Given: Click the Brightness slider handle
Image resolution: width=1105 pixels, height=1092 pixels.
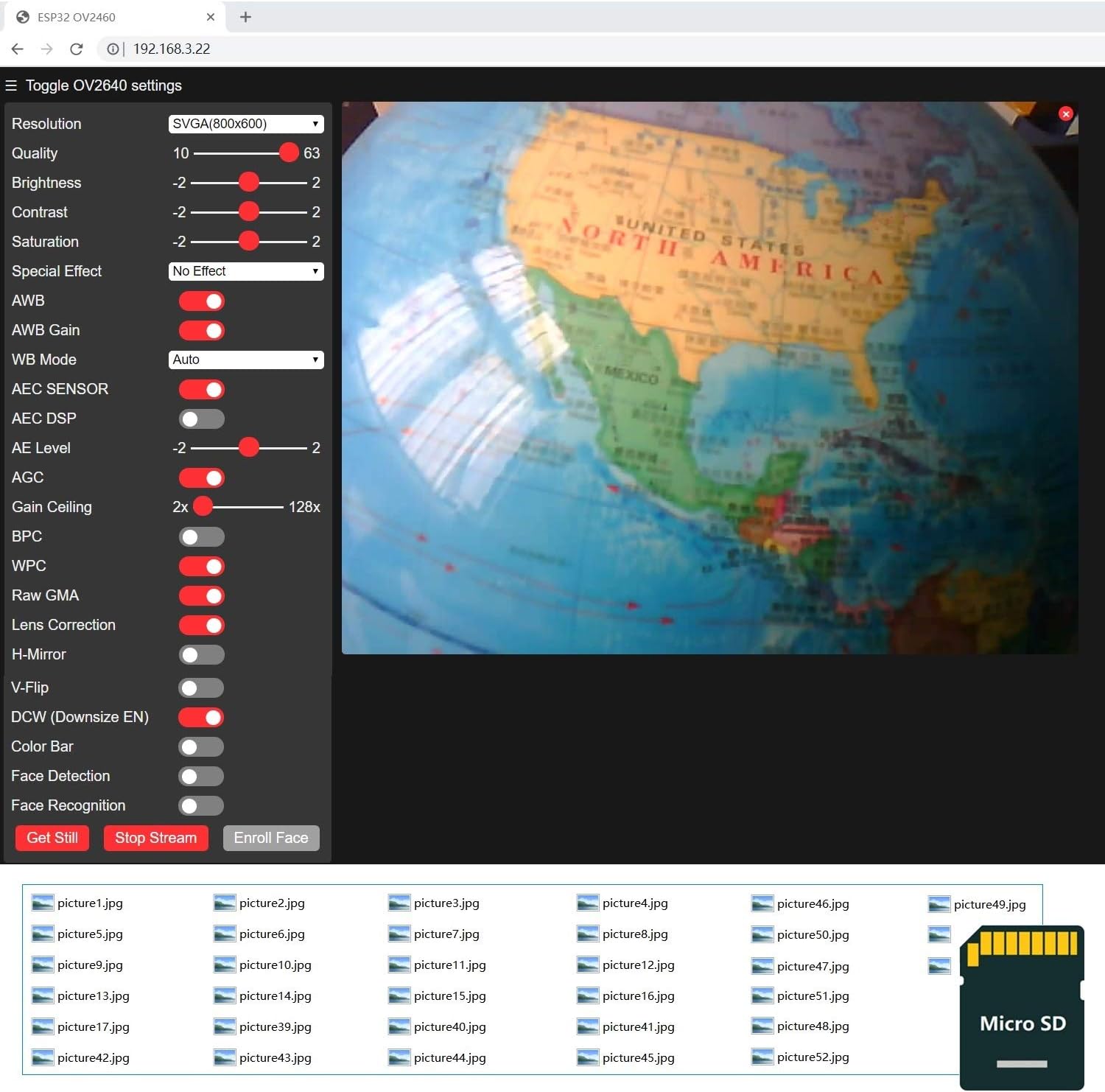Looking at the screenshot, I should point(249,182).
